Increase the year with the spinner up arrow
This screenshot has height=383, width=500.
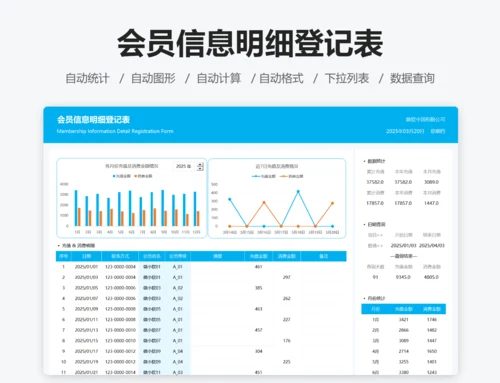pos(200,164)
